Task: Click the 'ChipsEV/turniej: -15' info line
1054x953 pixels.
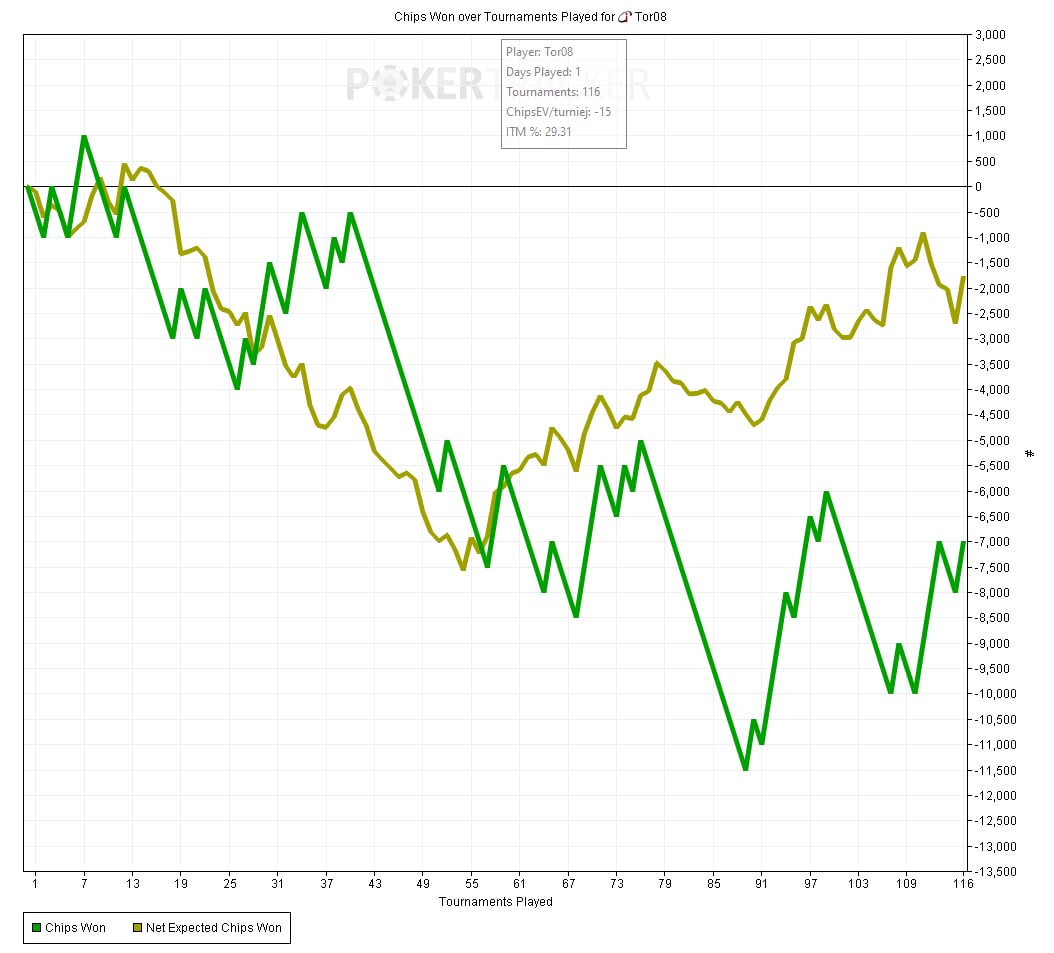Action: tap(559, 112)
